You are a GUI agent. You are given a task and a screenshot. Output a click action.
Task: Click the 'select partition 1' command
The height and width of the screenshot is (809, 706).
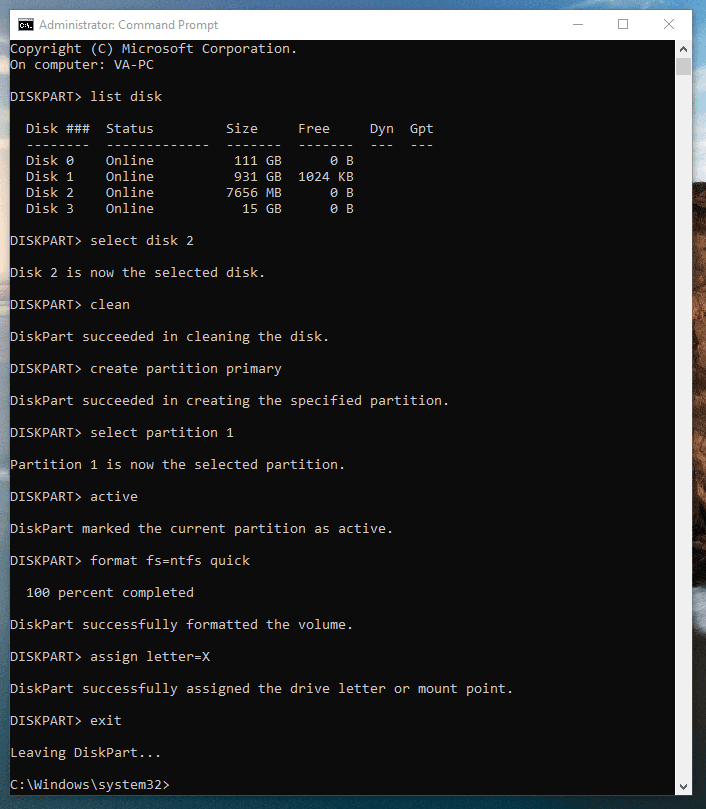tap(162, 433)
